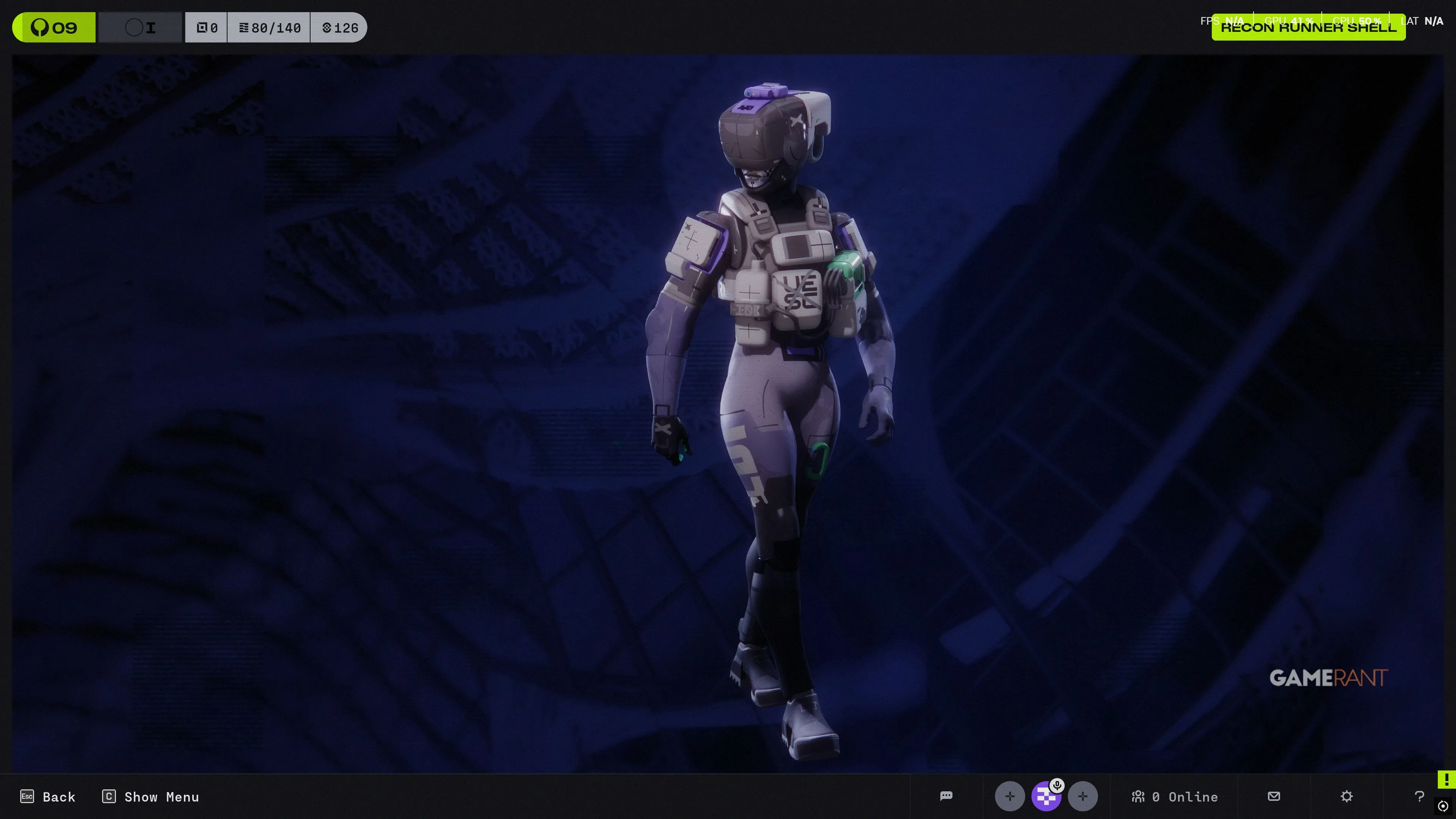This screenshot has height=819, width=1456.
Task: Click the circular overlay icon in bottom corner
Action: coord(1443,805)
